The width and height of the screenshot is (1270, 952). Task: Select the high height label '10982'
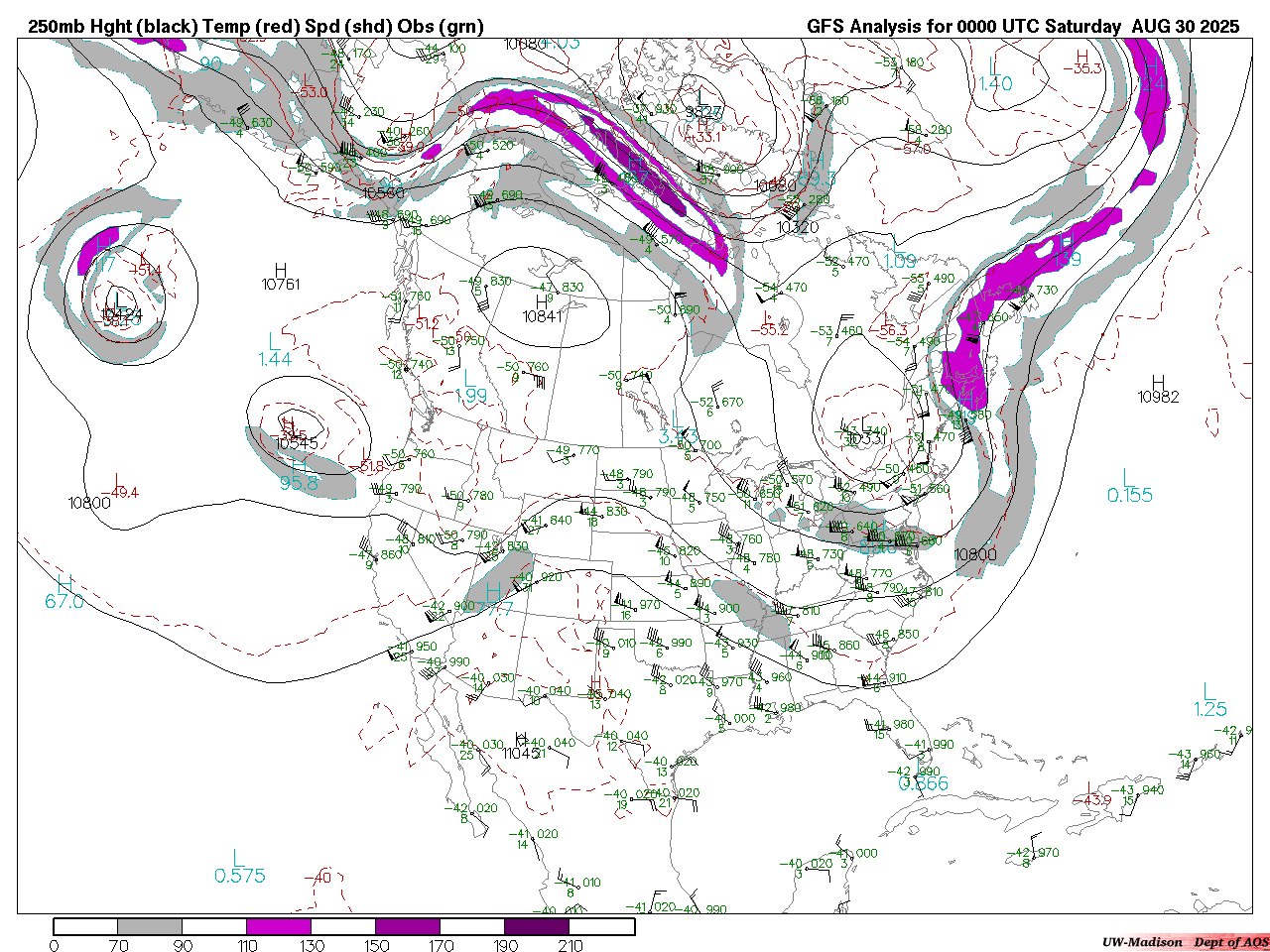point(1158,397)
